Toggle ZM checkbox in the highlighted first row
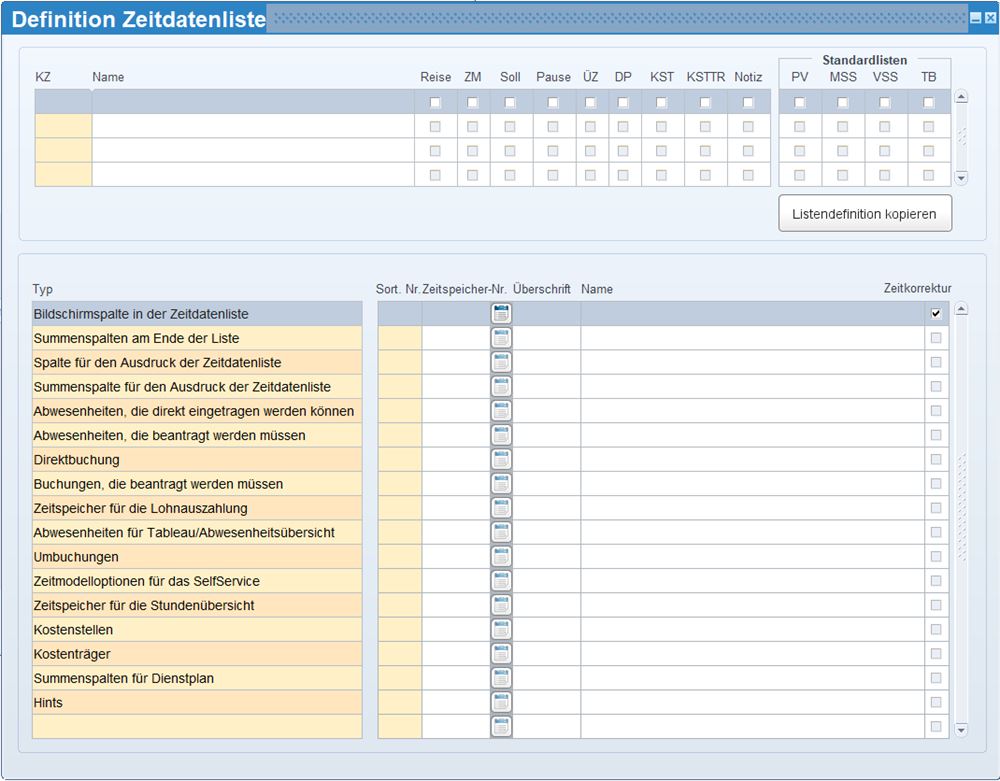Image resolution: width=1000 pixels, height=781 pixels. pyautogui.click(x=473, y=102)
